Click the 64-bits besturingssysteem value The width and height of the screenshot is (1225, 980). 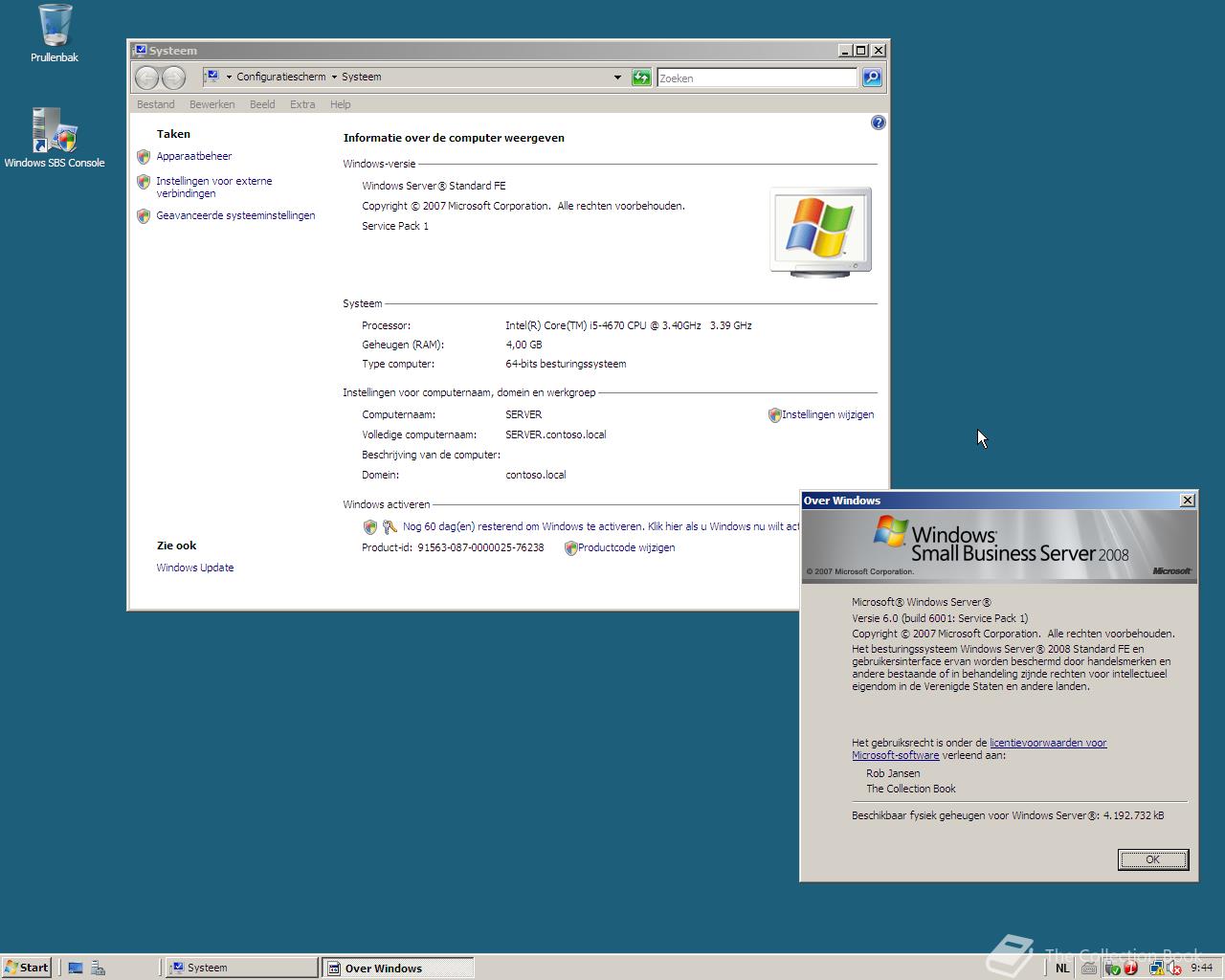point(566,364)
